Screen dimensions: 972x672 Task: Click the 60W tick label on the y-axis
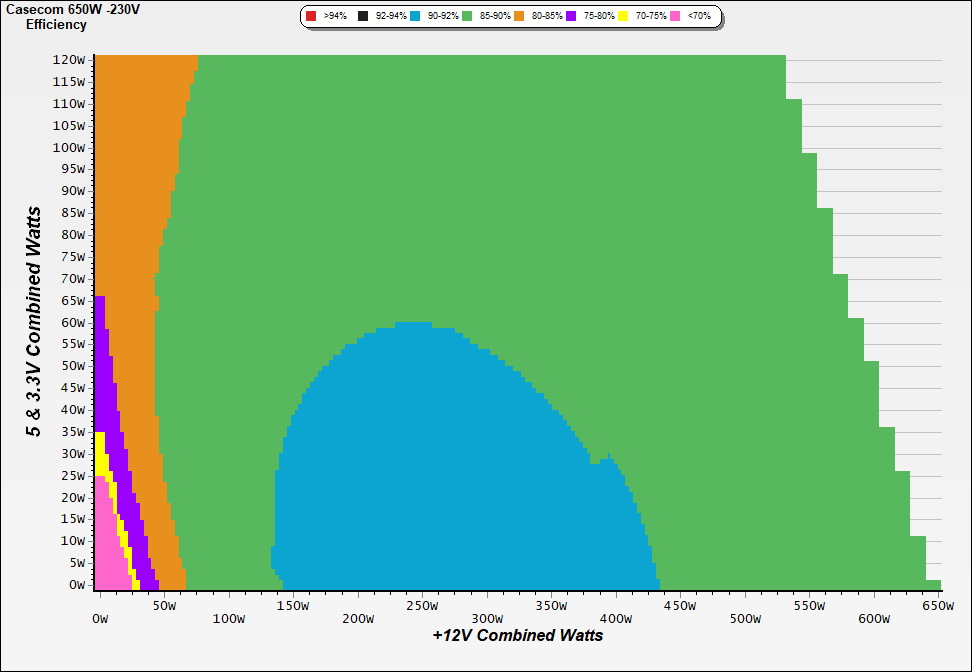tap(73, 323)
